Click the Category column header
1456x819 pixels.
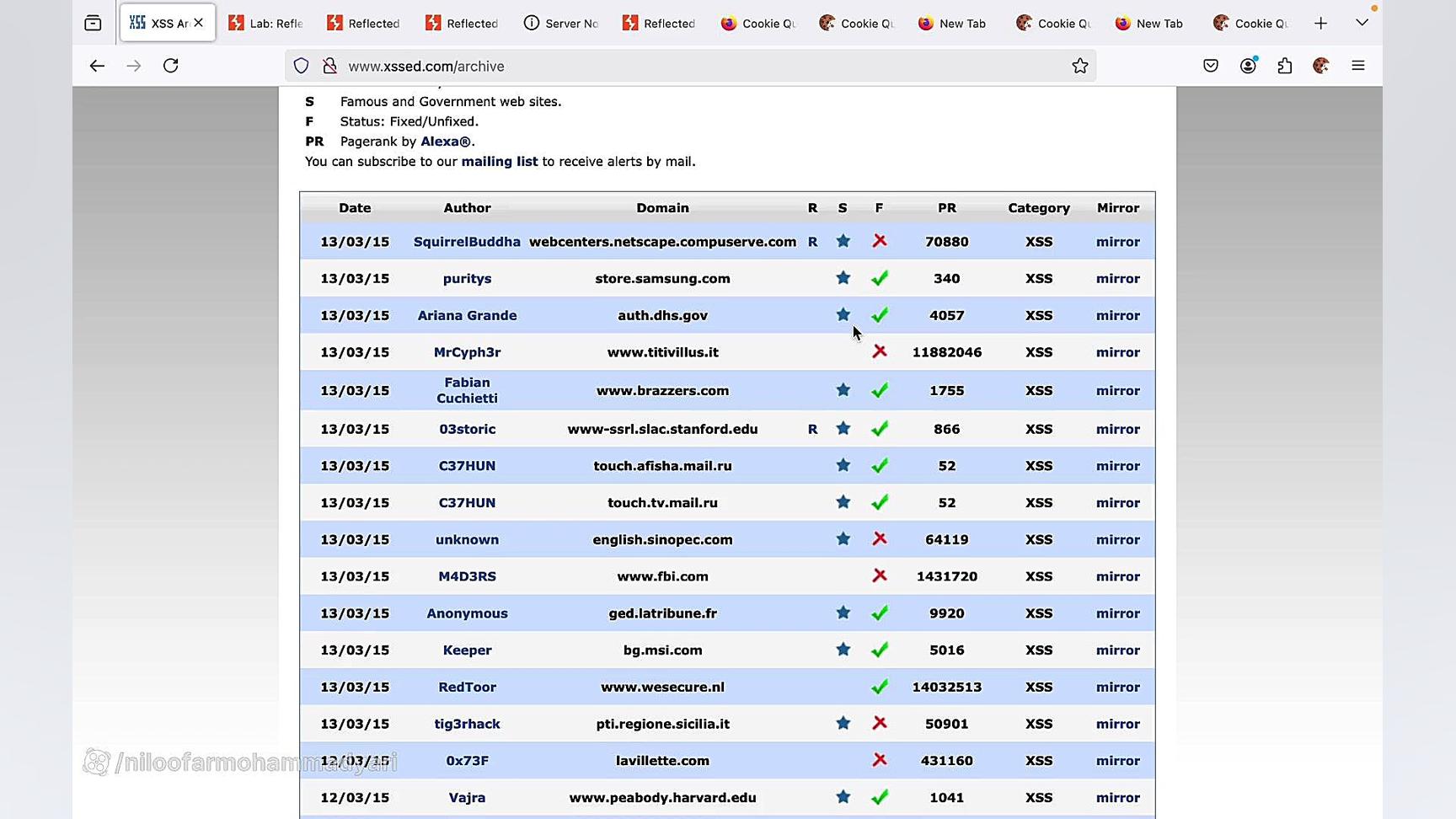1039,208
